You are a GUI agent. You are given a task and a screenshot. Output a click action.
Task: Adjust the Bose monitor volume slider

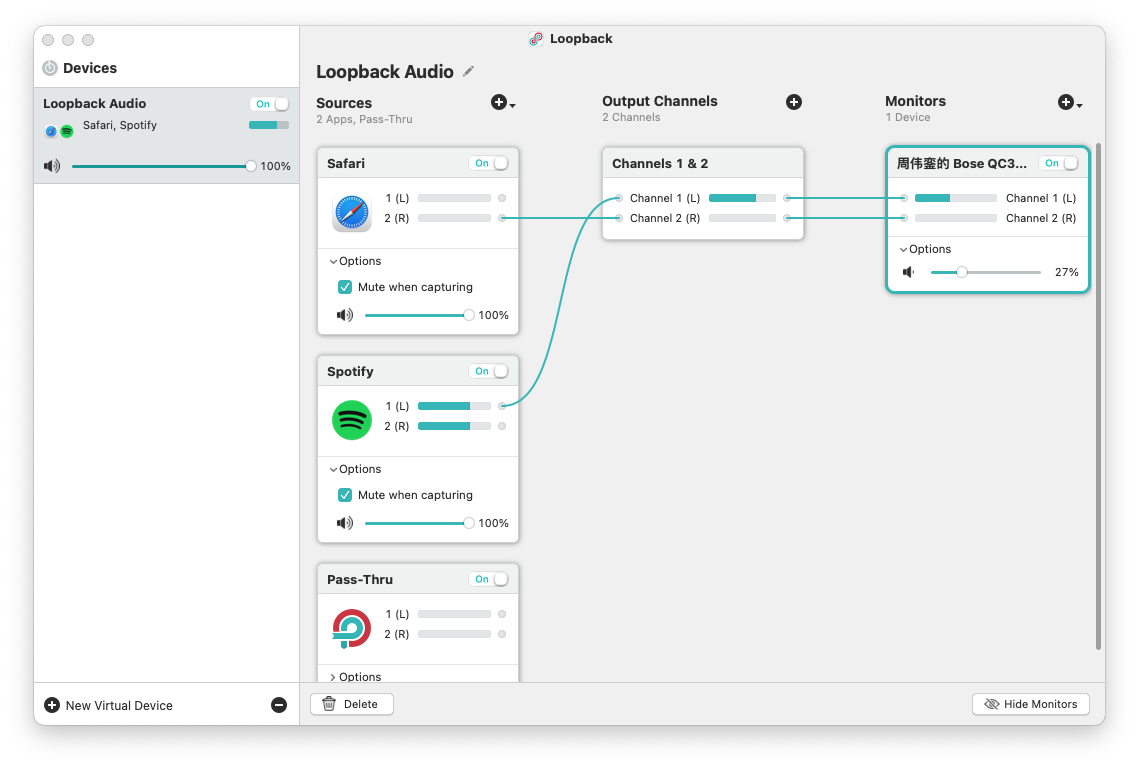(961, 272)
